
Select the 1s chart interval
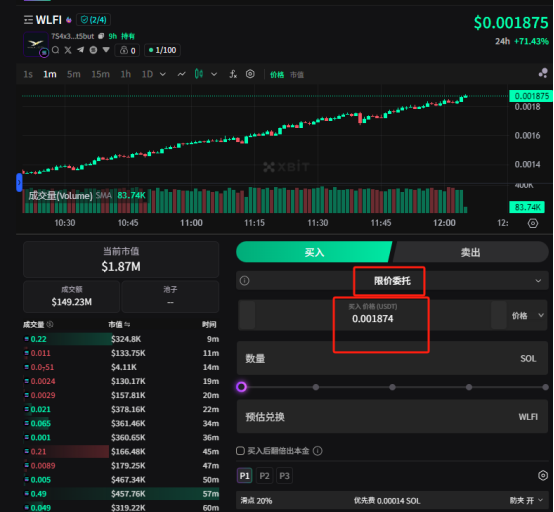28,74
